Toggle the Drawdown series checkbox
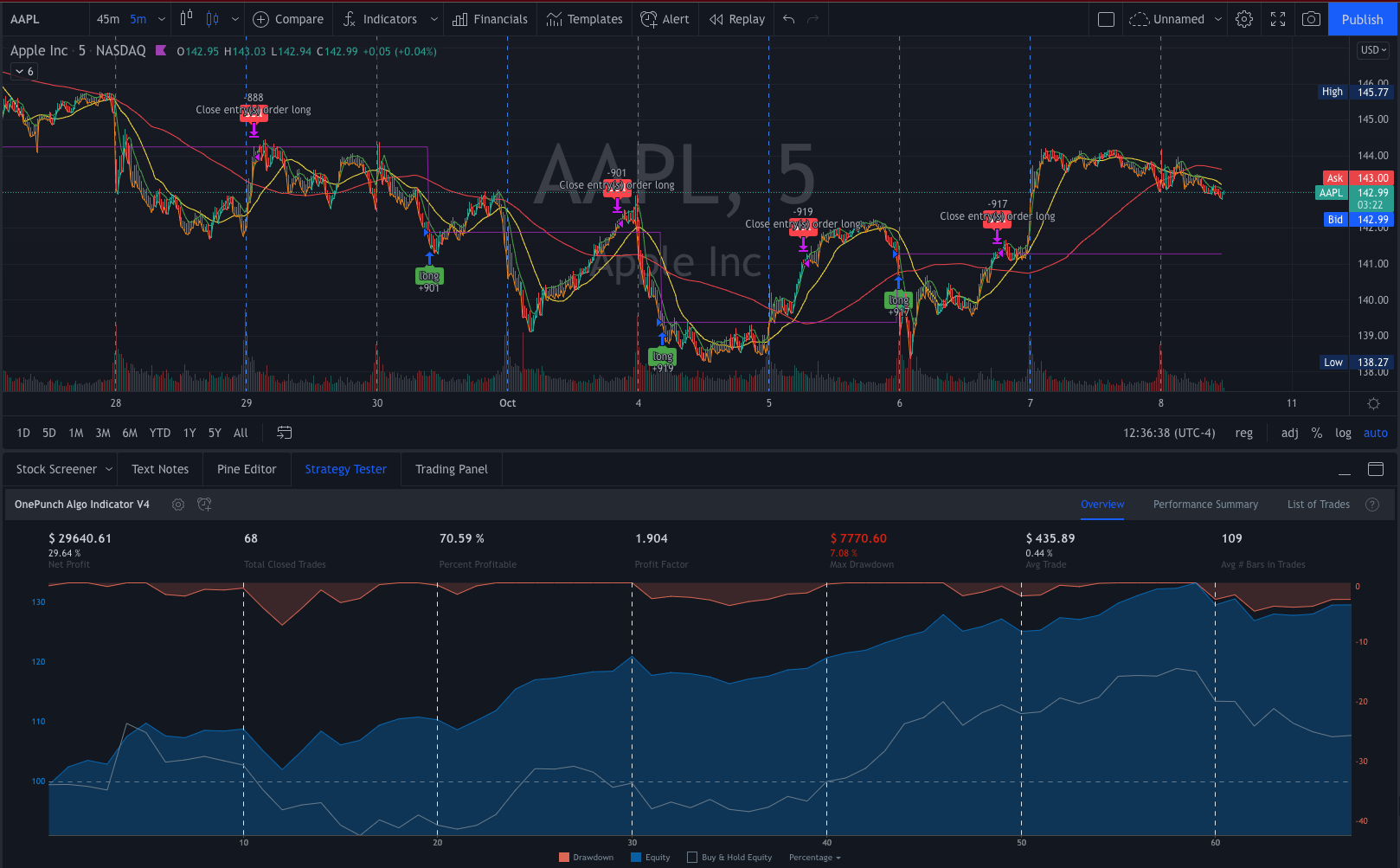The height and width of the screenshot is (868, 1400). pos(564,858)
